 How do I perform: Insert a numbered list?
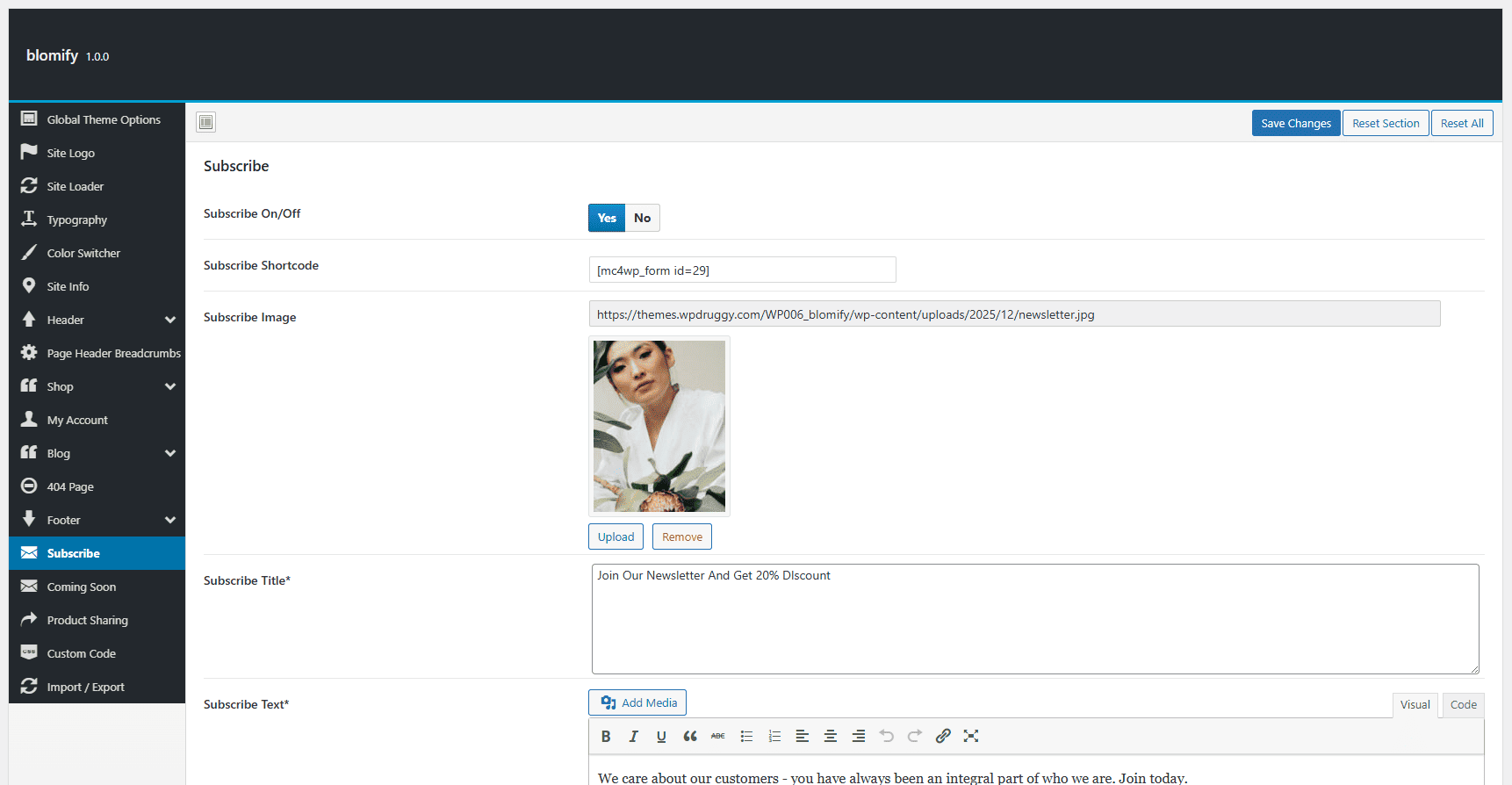point(774,737)
